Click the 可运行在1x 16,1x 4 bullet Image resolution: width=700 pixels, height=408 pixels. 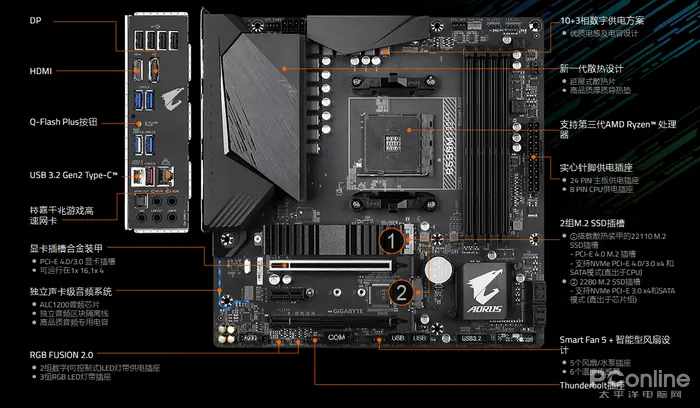pos(72,271)
